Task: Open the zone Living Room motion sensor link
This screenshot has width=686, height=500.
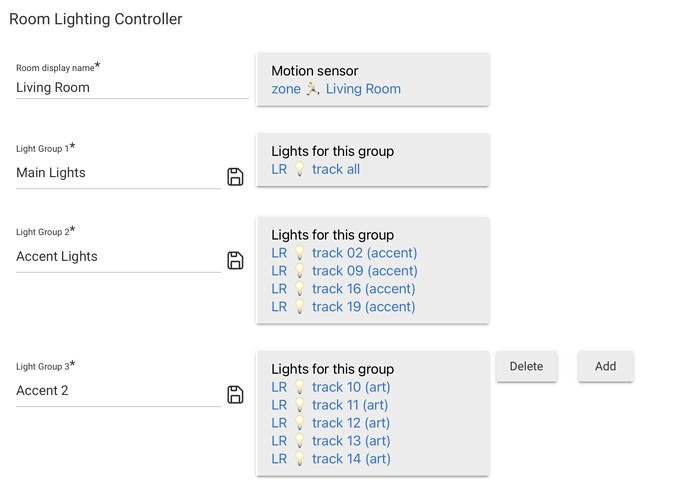Action: [336, 89]
